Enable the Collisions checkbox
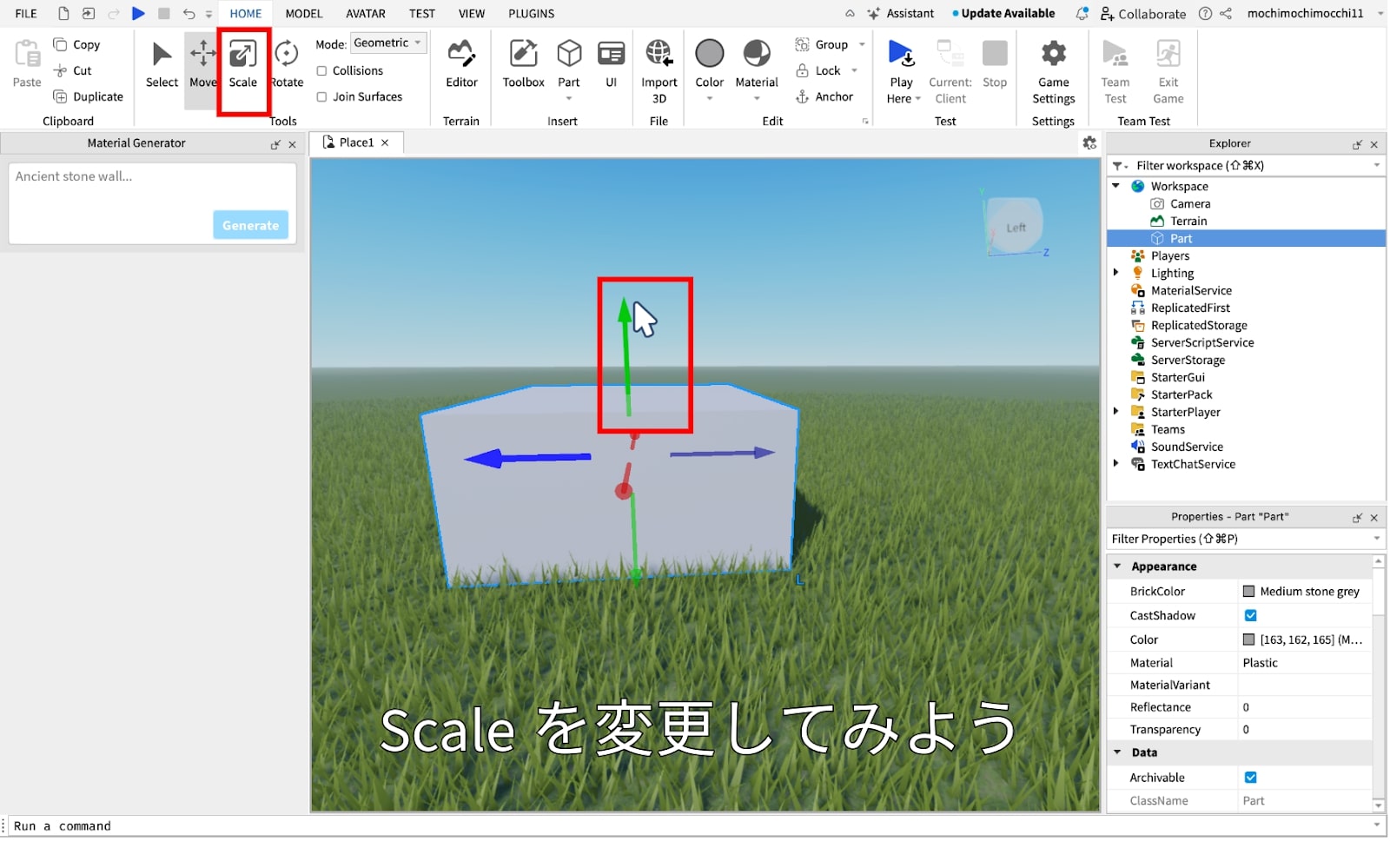 (321, 71)
